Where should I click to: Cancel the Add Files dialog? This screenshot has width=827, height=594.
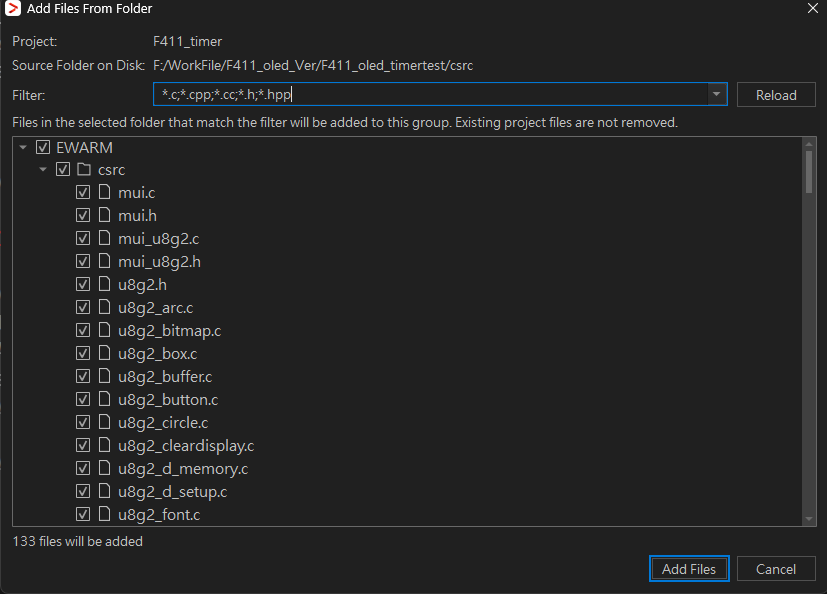point(776,569)
